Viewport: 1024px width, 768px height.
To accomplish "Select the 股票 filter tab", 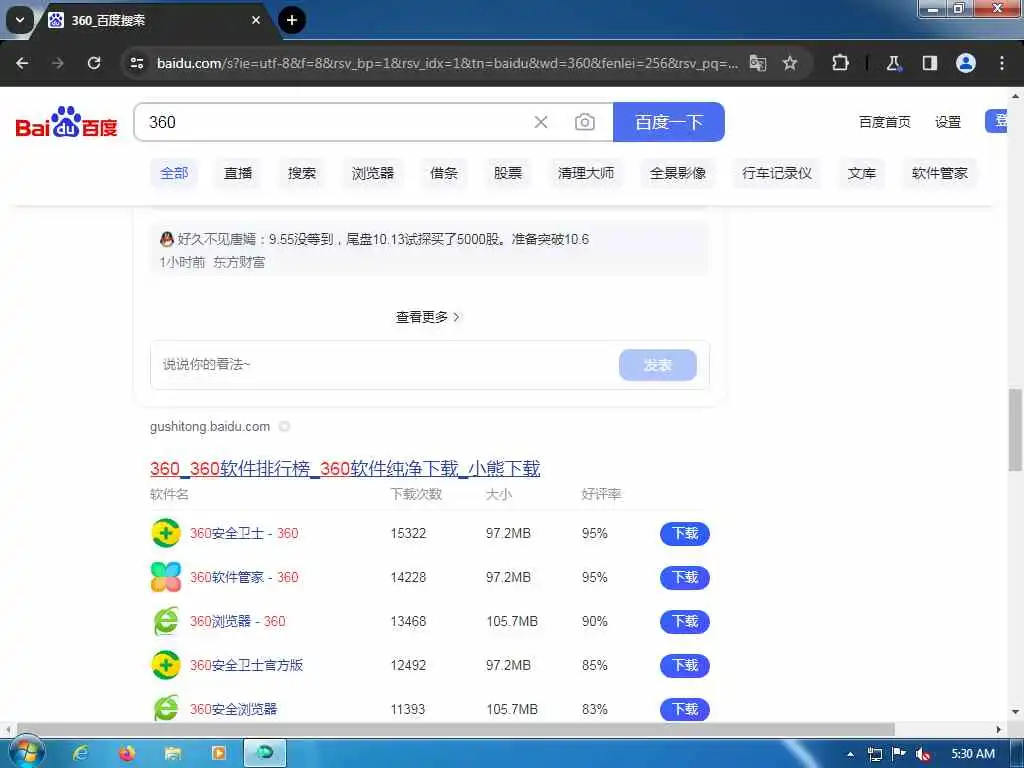I will 508,173.
